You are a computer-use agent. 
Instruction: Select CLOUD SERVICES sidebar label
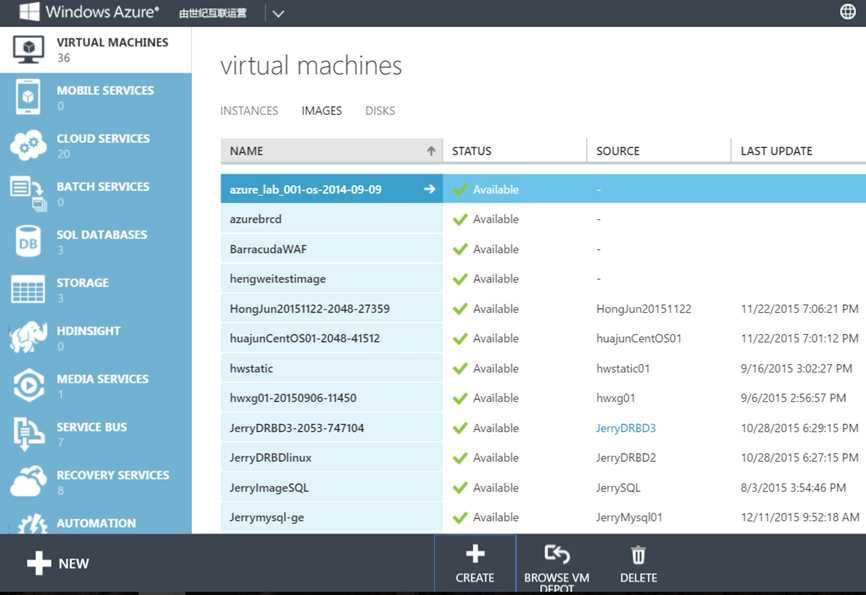[x=103, y=138]
